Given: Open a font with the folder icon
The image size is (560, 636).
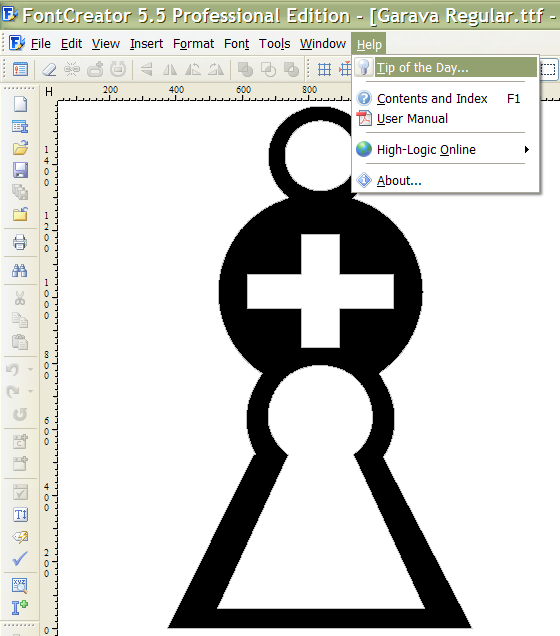Looking at the screenshot, I should tap(20, 148).
